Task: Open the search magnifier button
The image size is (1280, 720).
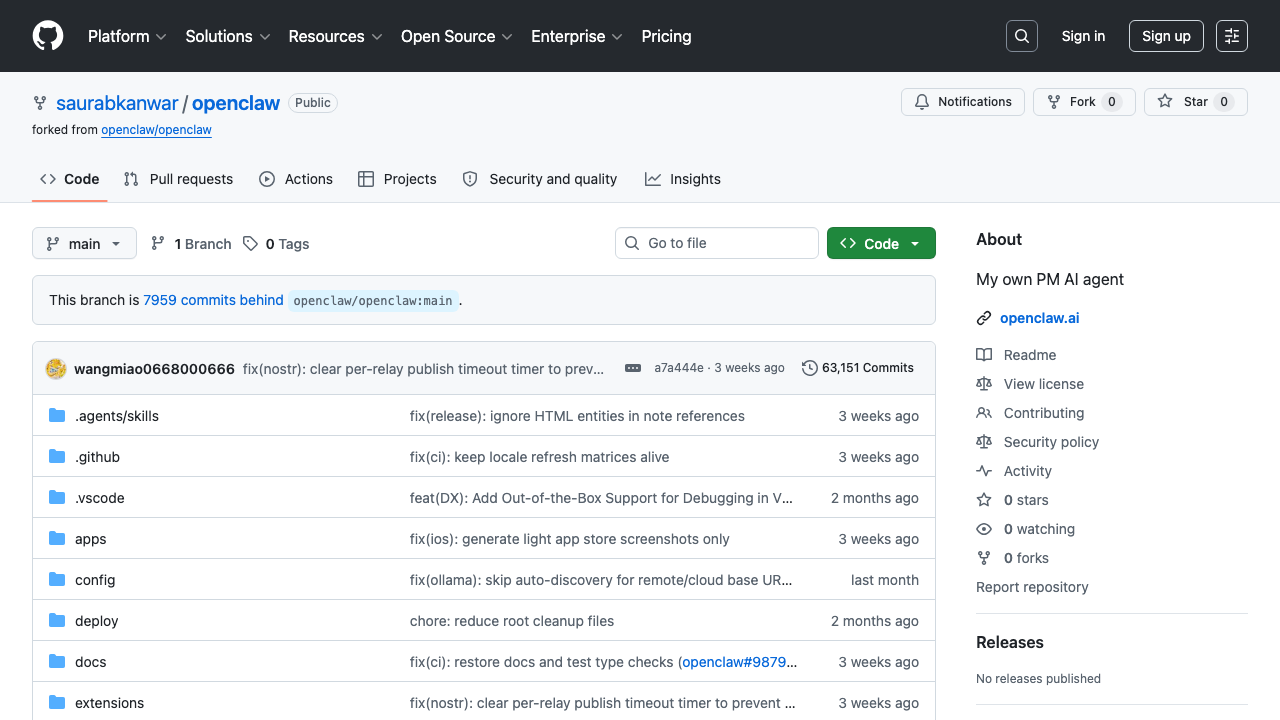Action: pyautogui.click(x=1022, y=36)
